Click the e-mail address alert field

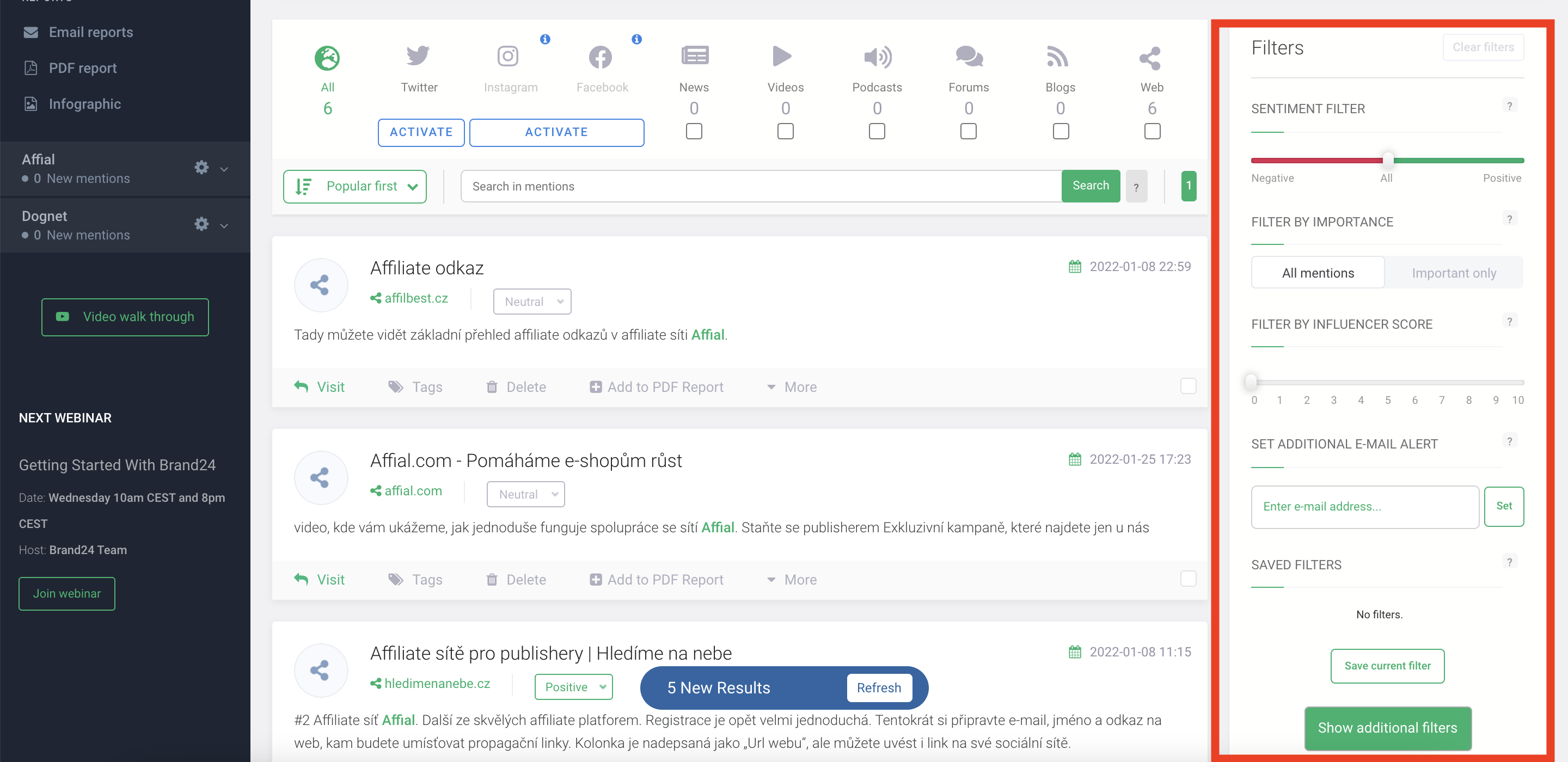click(1365, 506)
